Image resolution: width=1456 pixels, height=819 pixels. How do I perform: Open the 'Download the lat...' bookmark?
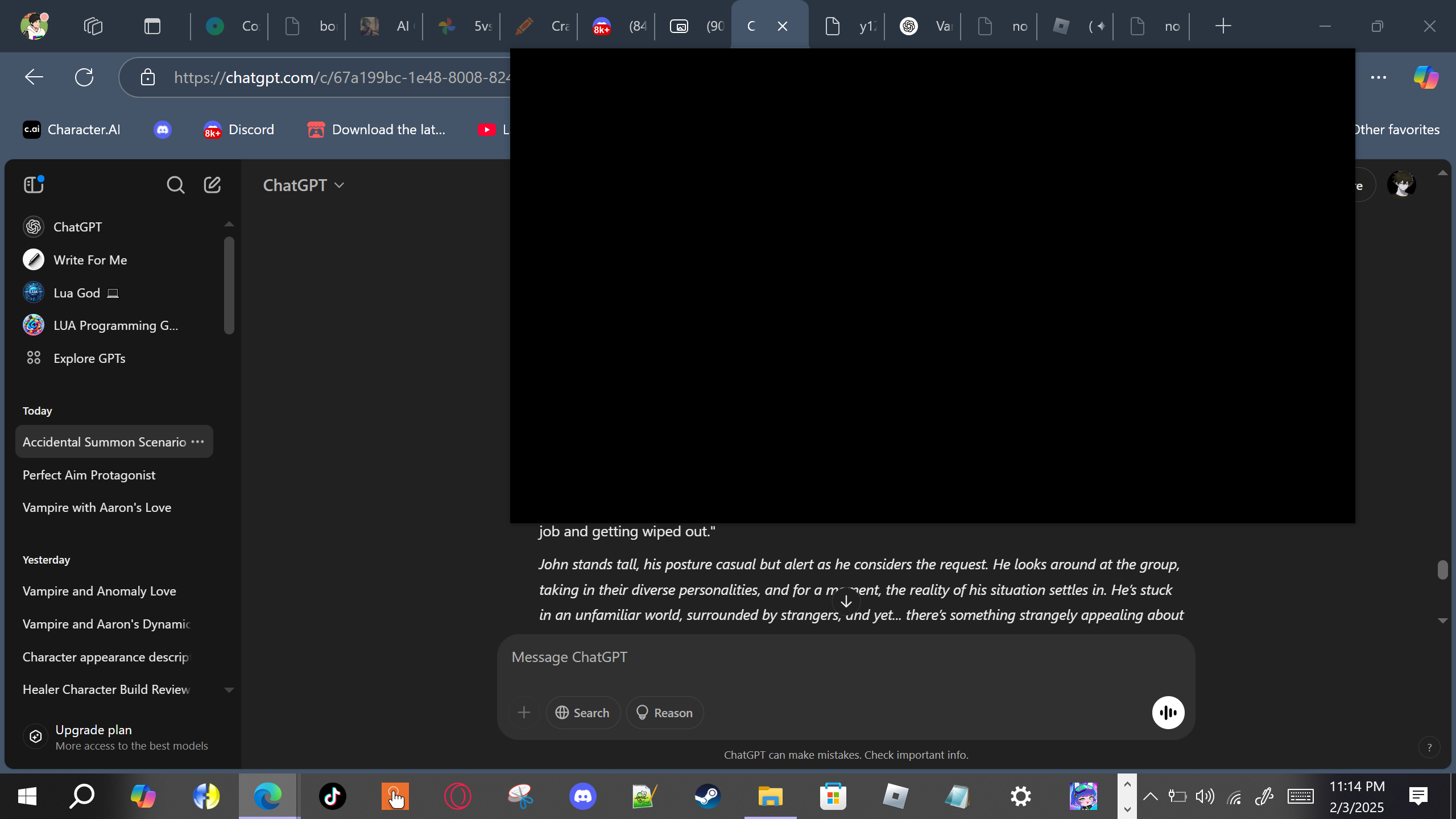click(x=377, y=130)
